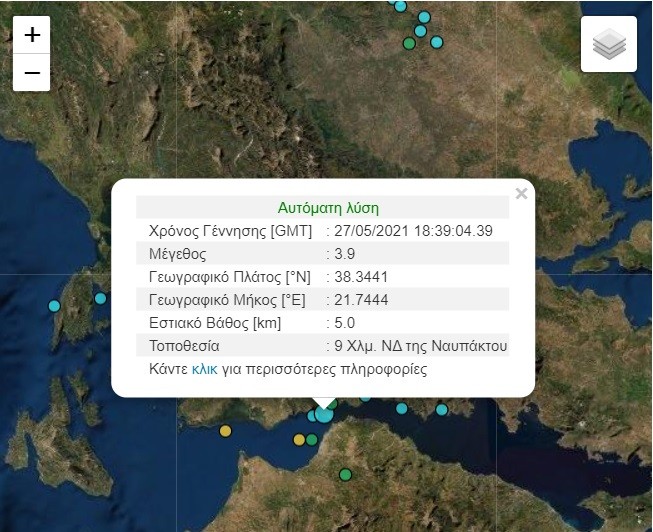Select the rightmost cyan marker in the Corinthian gulf
The width and height of the screenshot is (653, 532).
tap(442, 410)
